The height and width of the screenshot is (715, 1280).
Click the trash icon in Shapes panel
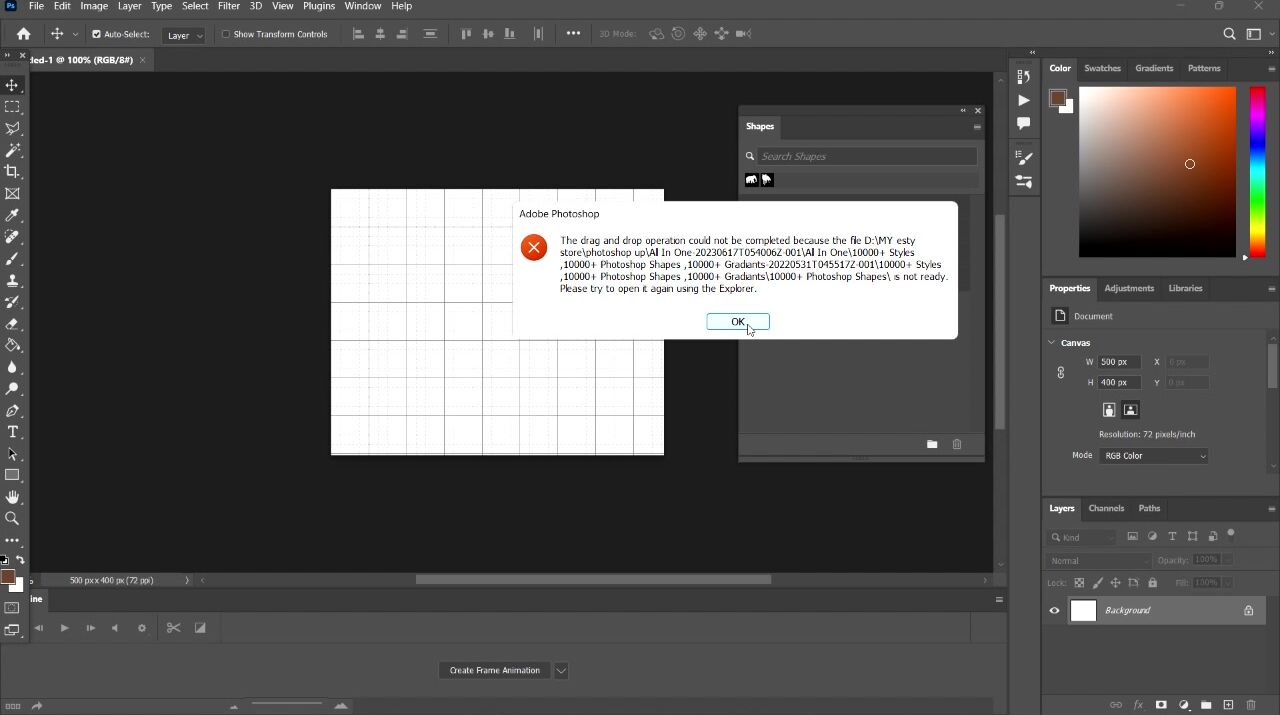[x=957, y=444]
